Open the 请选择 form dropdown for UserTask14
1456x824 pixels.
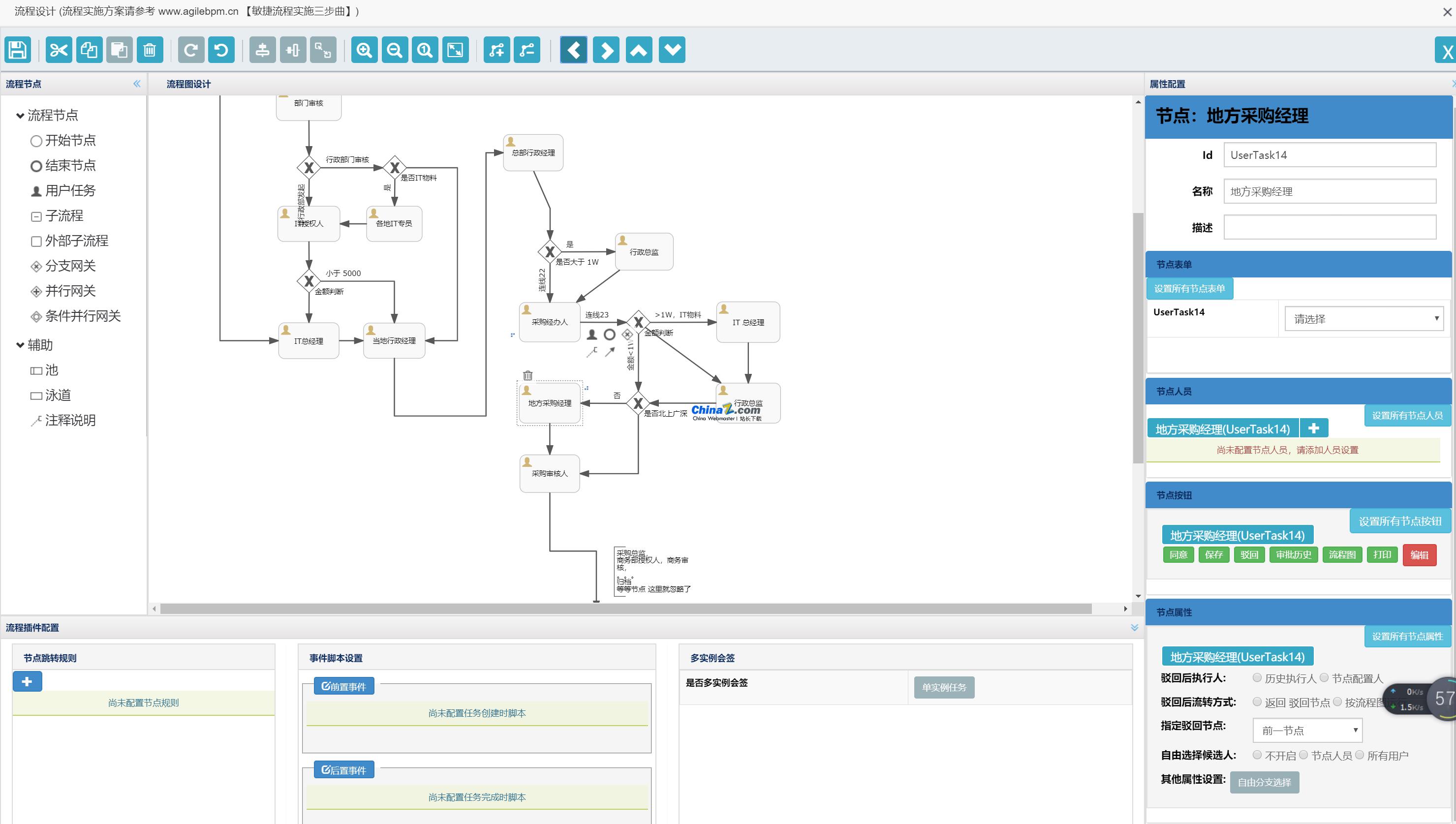(x=1364, y=319)
